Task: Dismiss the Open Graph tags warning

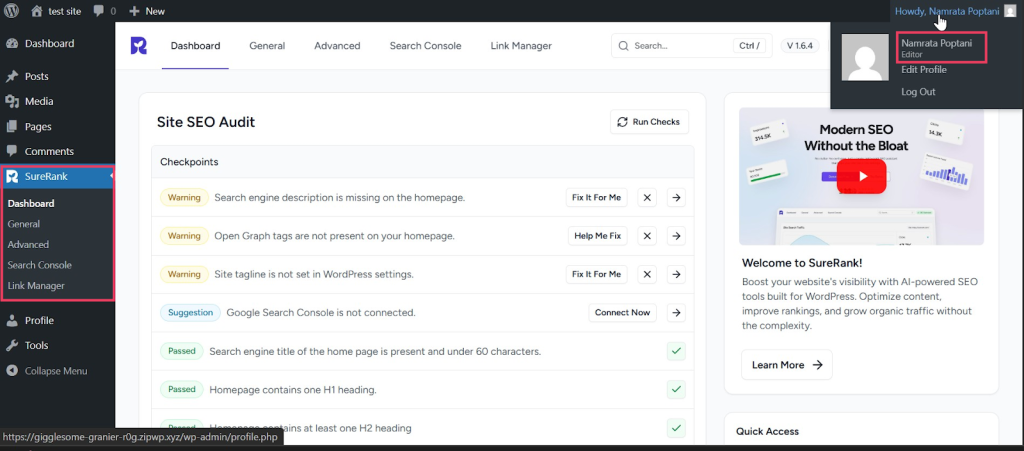Action: tap(647, 236)
